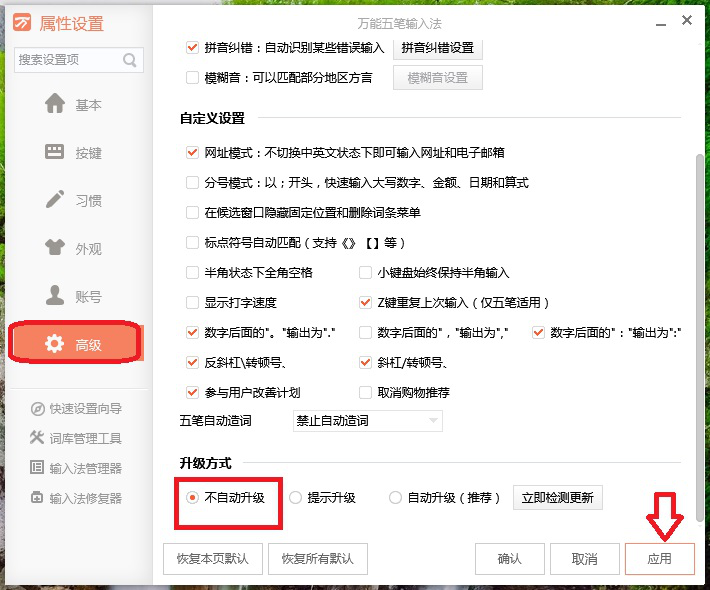The image size is (710, 590).
Task: Open 快速设置向导 link
Action: pos(76,409)
